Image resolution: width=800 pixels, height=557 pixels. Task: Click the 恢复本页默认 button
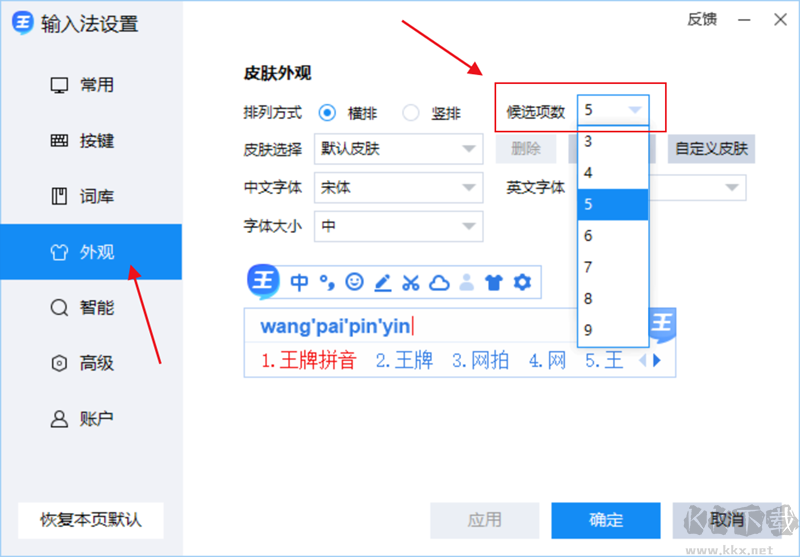[x=91, y=520]
